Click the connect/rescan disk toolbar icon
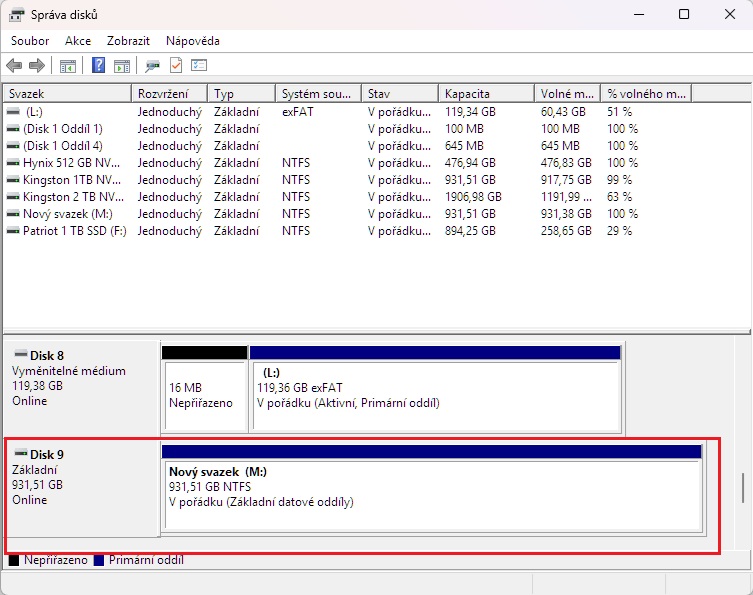753x595 pixels. [x=152, y=65]
